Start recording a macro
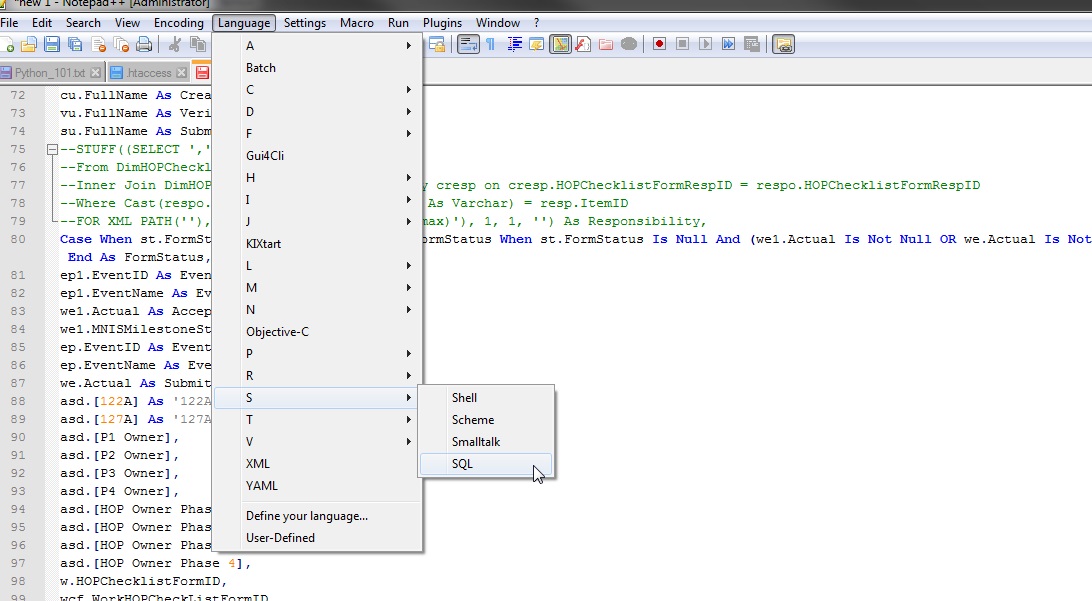Image resolution: width=1092 pixels, height=601 pixels. click(661, 44)
